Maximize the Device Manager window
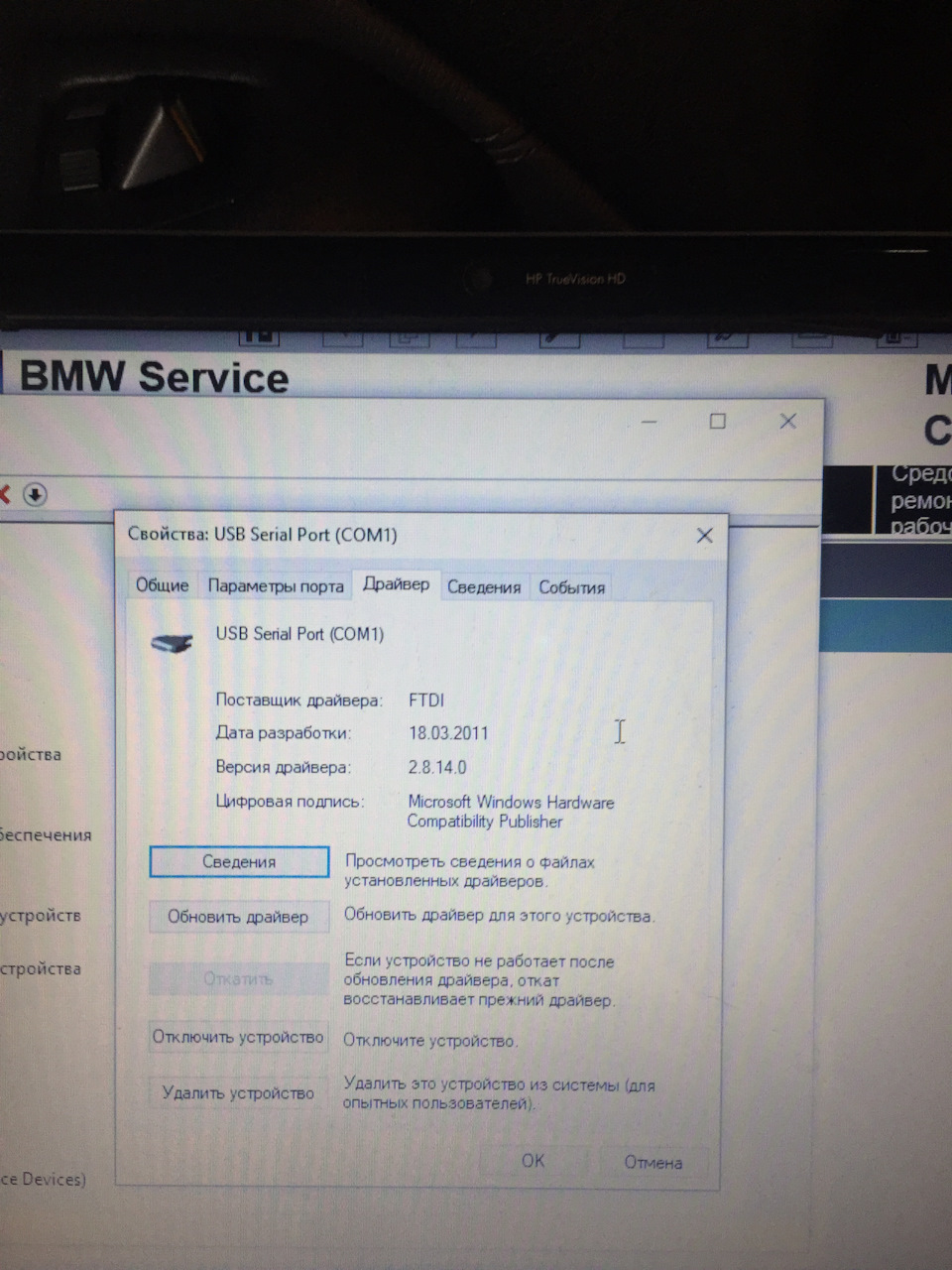952x1270 pixels. (x=718, y=421)
